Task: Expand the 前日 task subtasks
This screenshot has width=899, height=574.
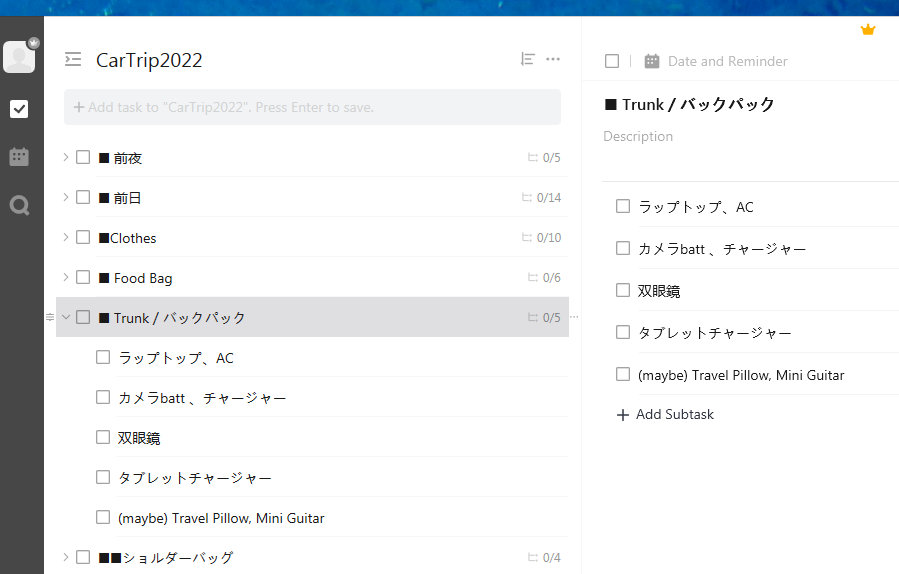Action: coord(65,197)
